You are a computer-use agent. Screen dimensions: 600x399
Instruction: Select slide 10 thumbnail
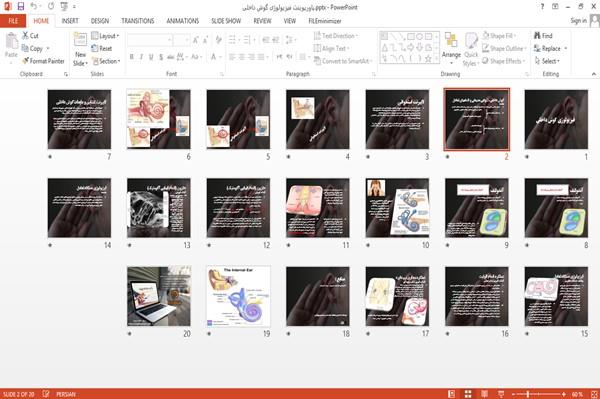397,208
